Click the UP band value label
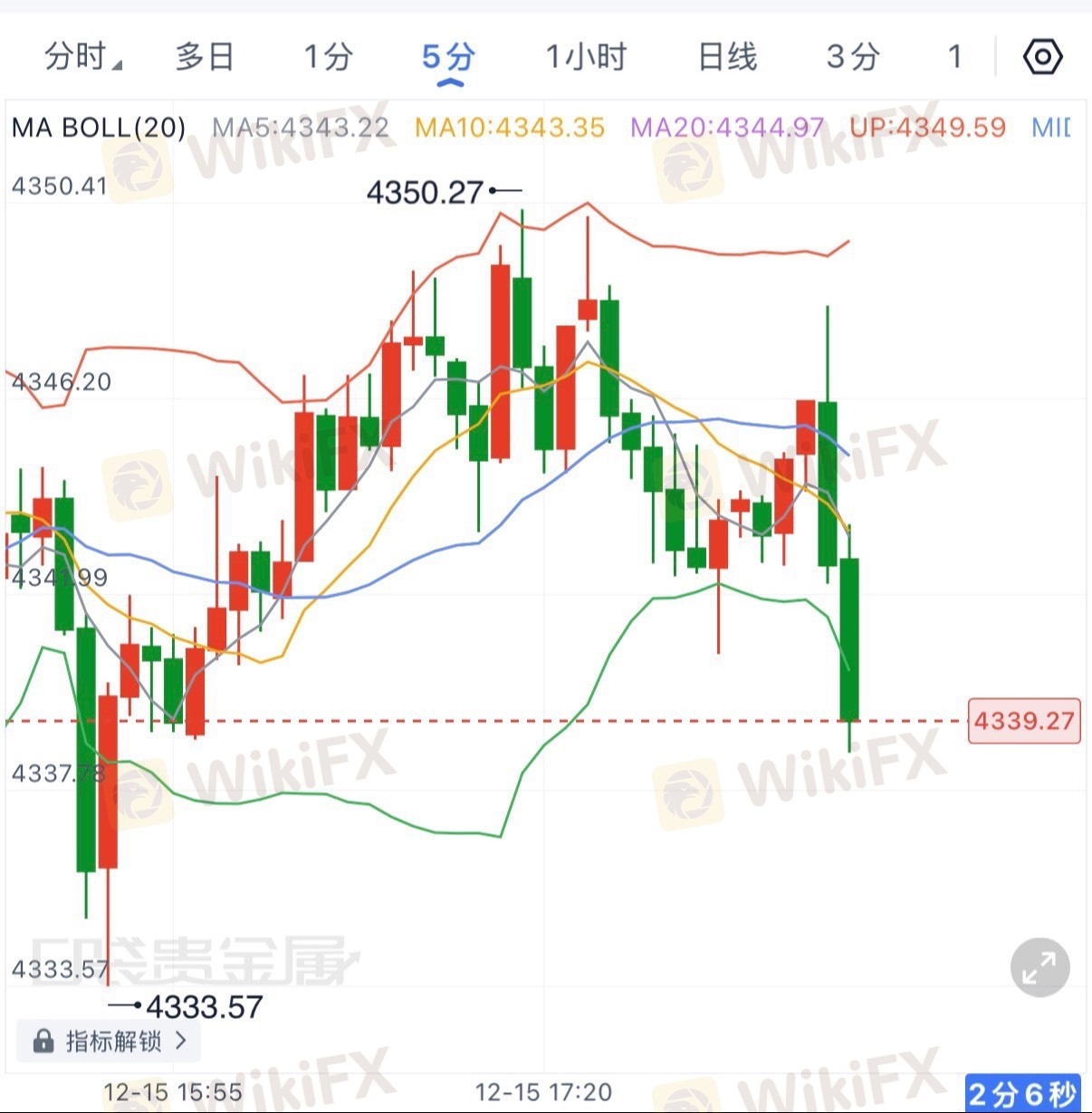This screenshot has height=1113, width=1092. tap(928, 128)
